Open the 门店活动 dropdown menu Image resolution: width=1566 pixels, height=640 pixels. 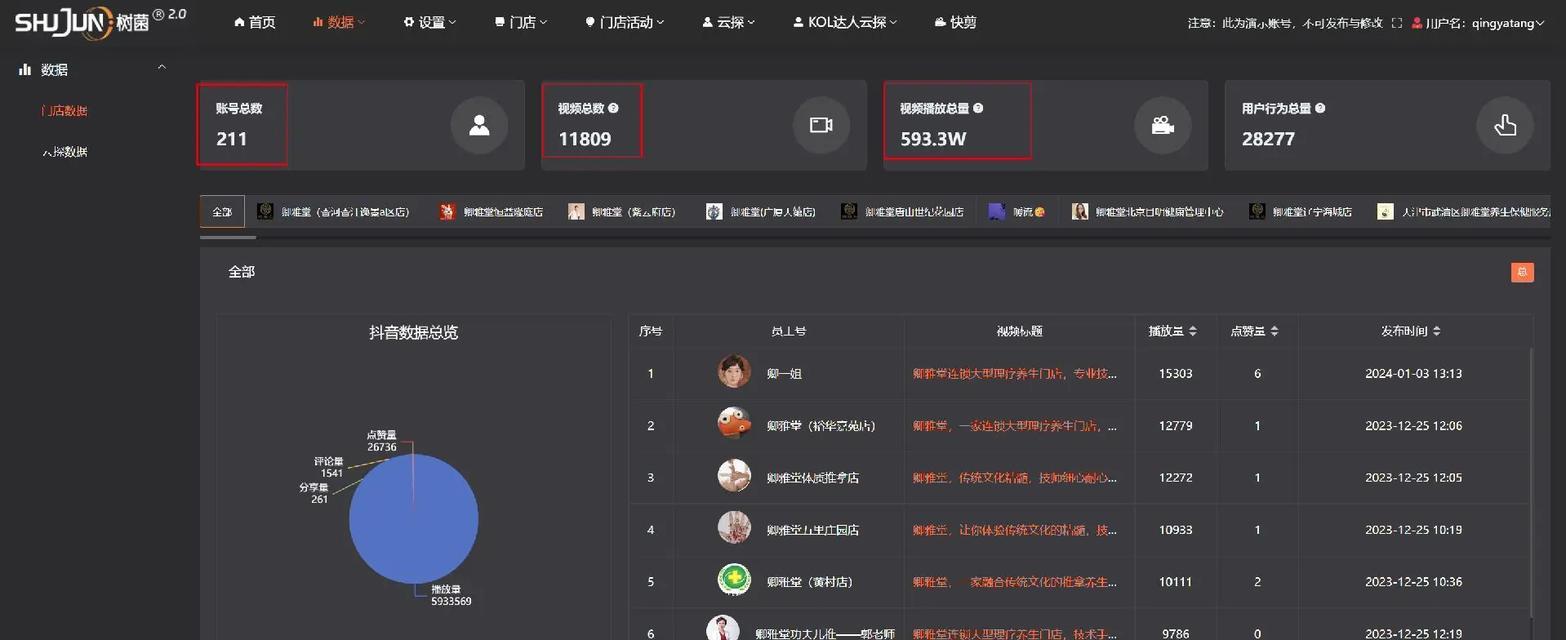[624, 22]
